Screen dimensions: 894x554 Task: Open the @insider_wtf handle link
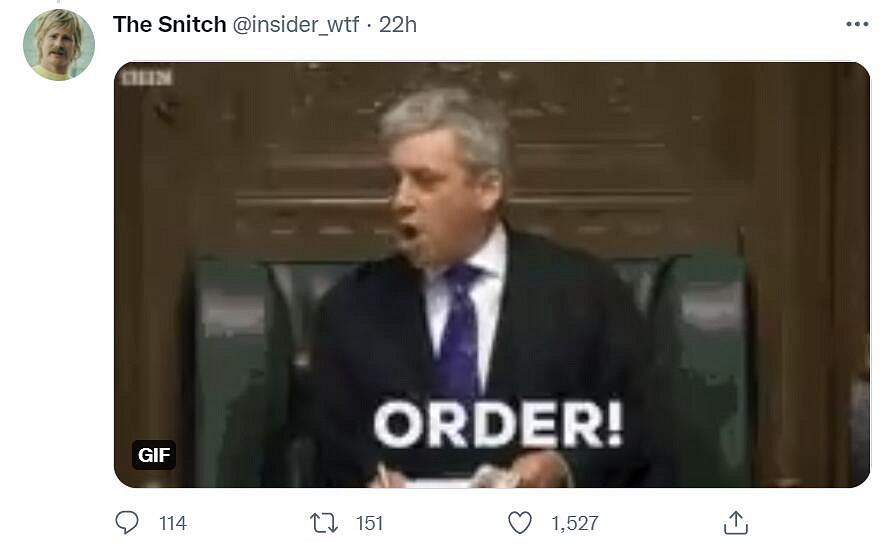pyautogui.click(x=295, y=25)
